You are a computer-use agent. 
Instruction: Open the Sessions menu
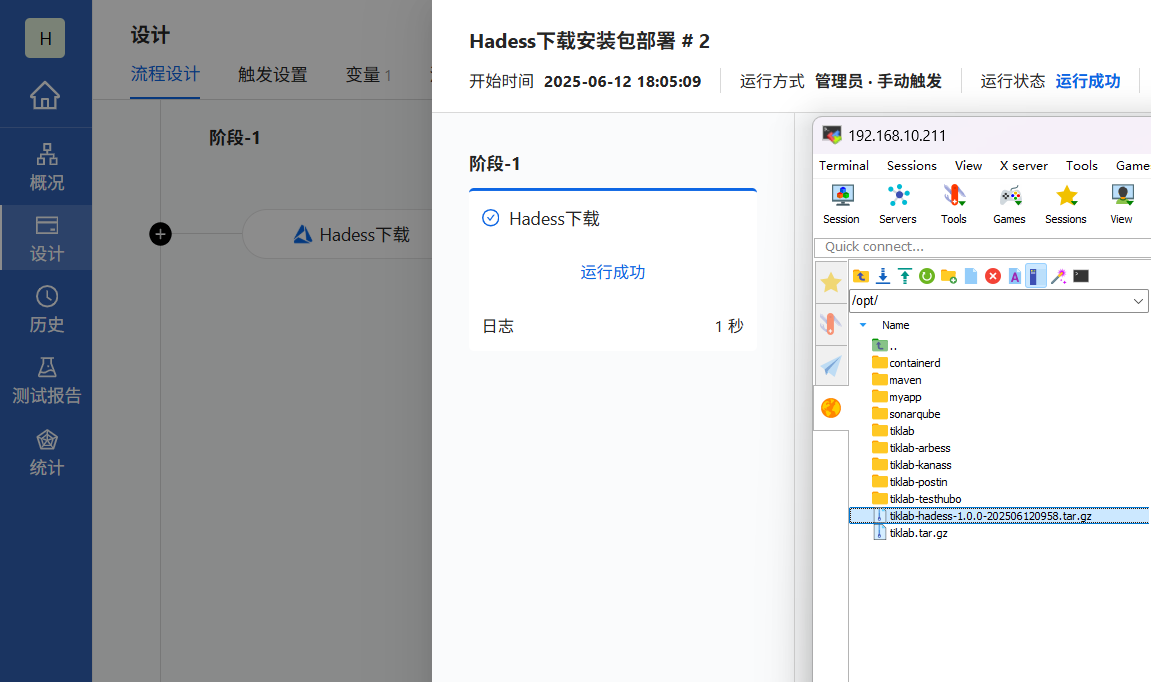click(912, 166)
